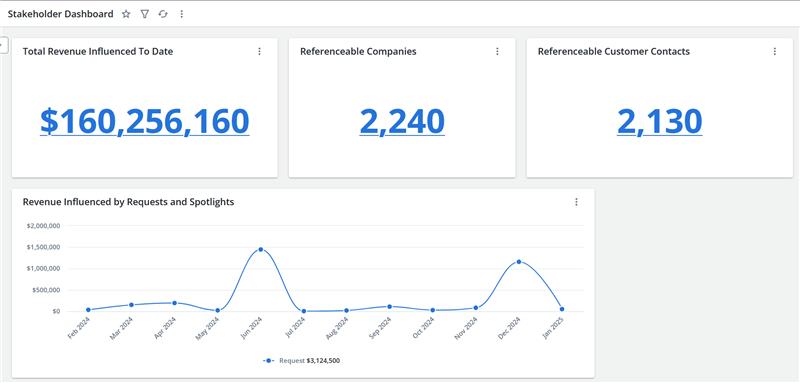Select the Sep 2024 data point
Image resolution: width=800 pixels, height=383 pixels.
click(390, 307)
